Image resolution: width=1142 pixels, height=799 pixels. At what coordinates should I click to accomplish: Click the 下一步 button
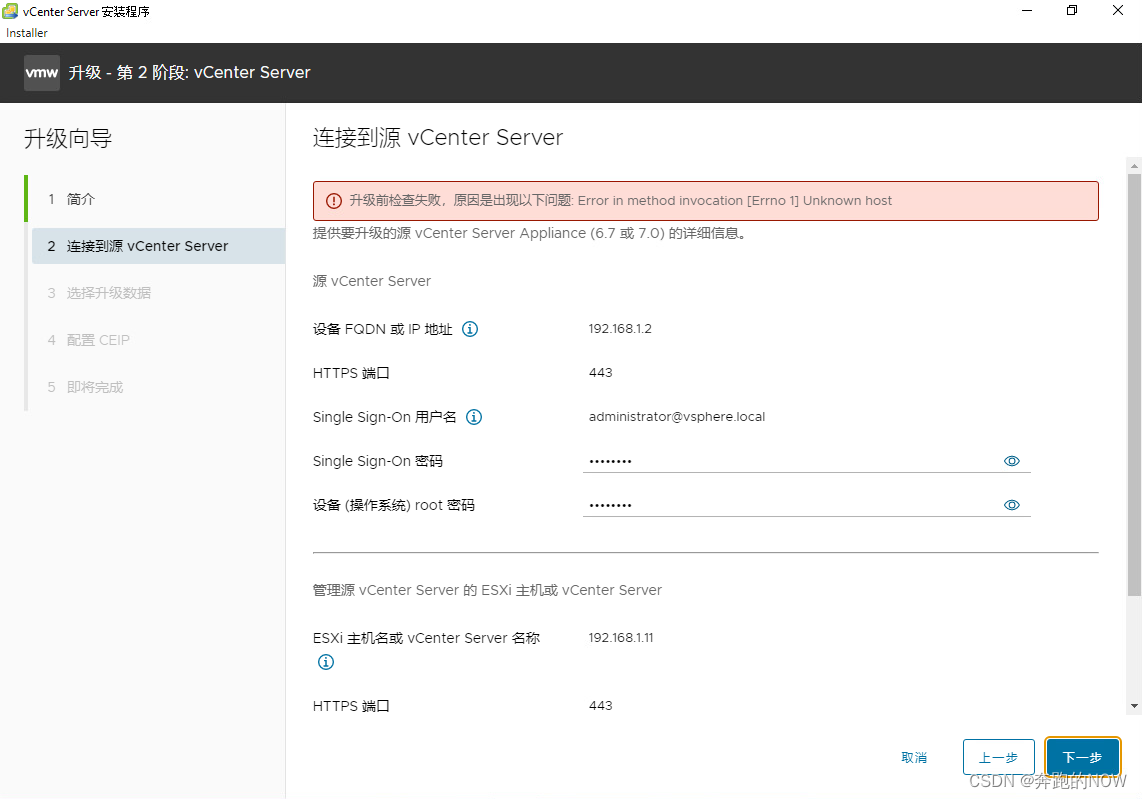coord(1082,757)
